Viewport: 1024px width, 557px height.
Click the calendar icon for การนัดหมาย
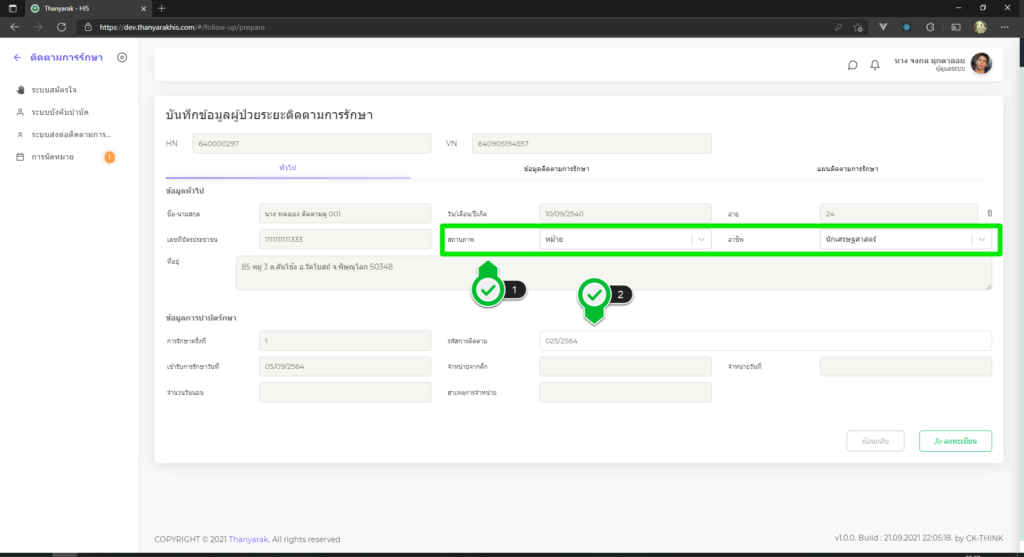pos(20,157)
